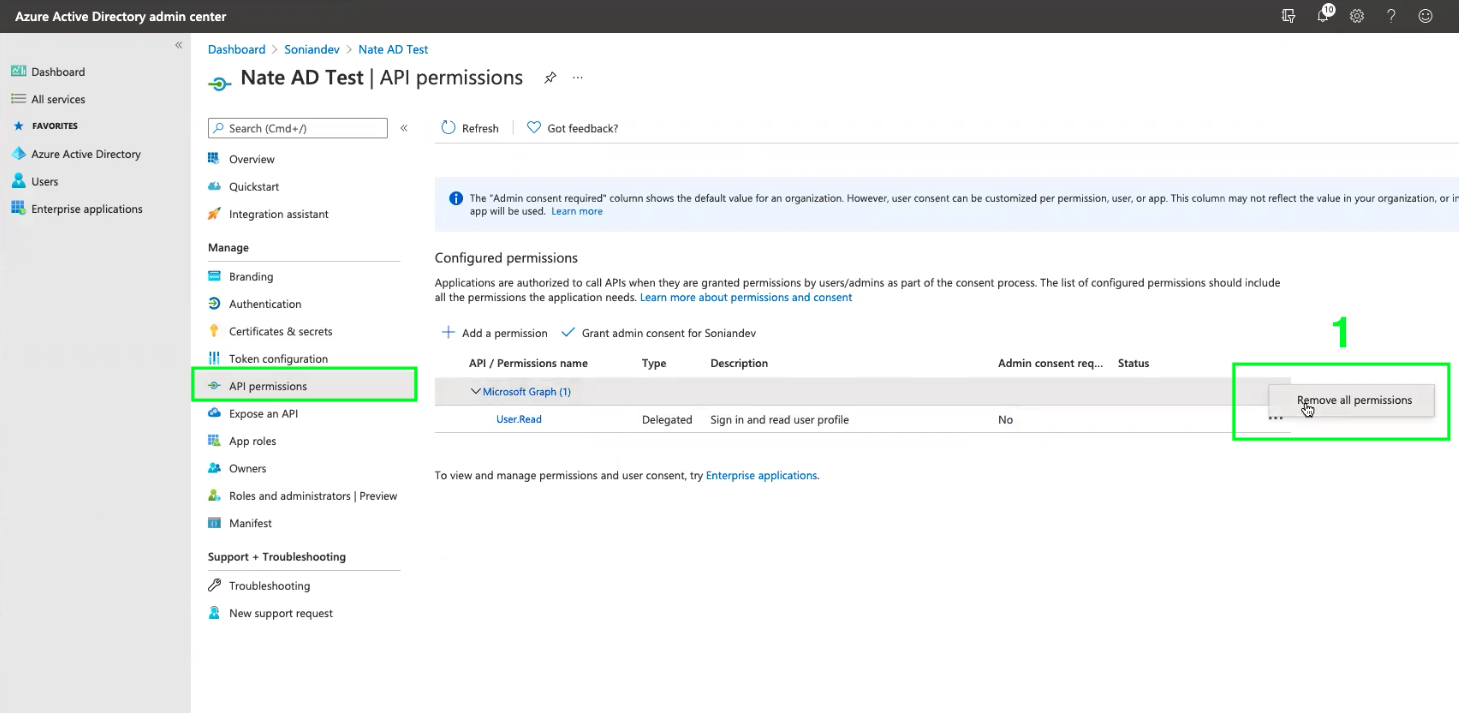
Task: Click the App roles grid icon
Action: click(214, 440)
